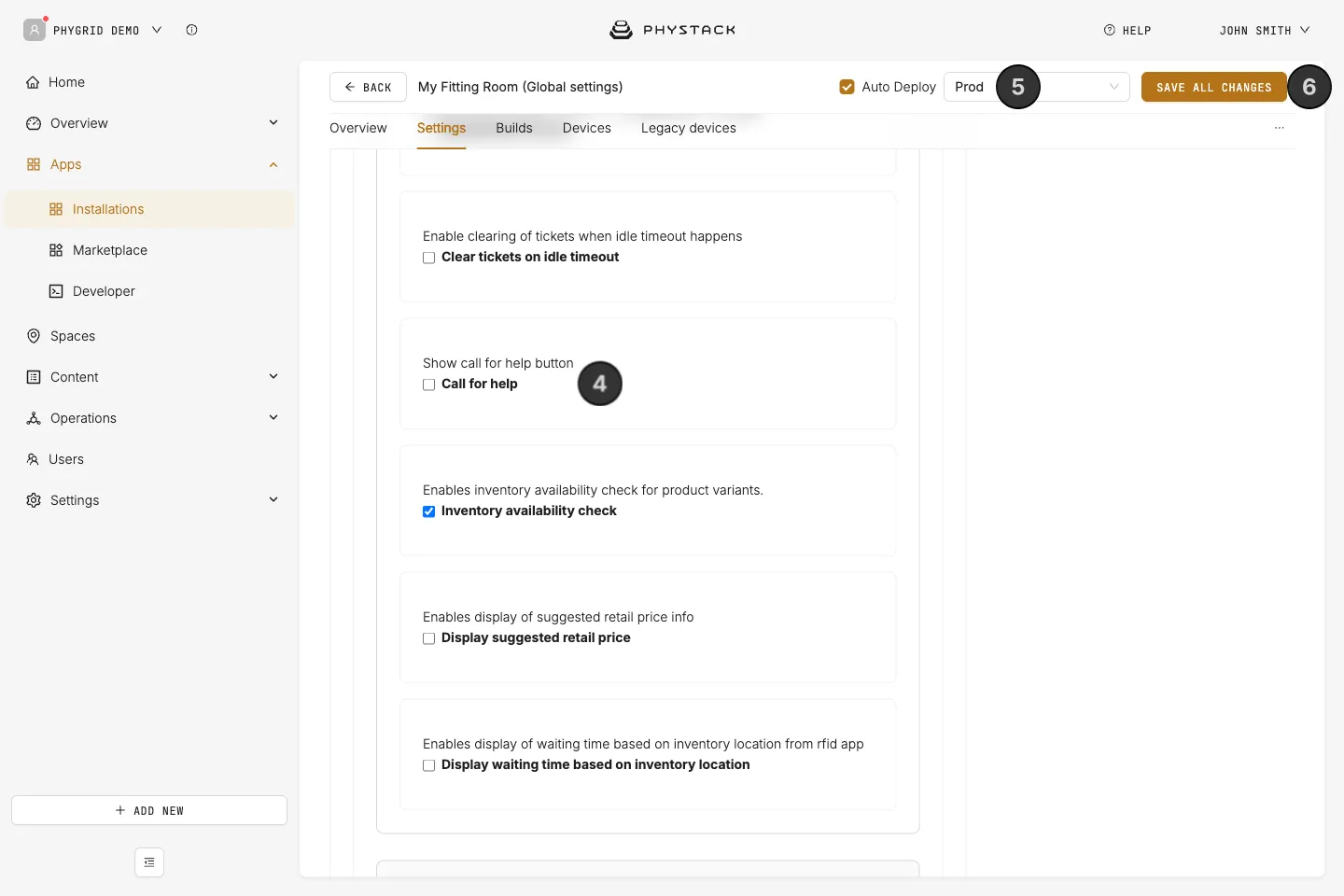
Task: Click the My Fitting Room (Global settings) title
Action: coord(521,87)
